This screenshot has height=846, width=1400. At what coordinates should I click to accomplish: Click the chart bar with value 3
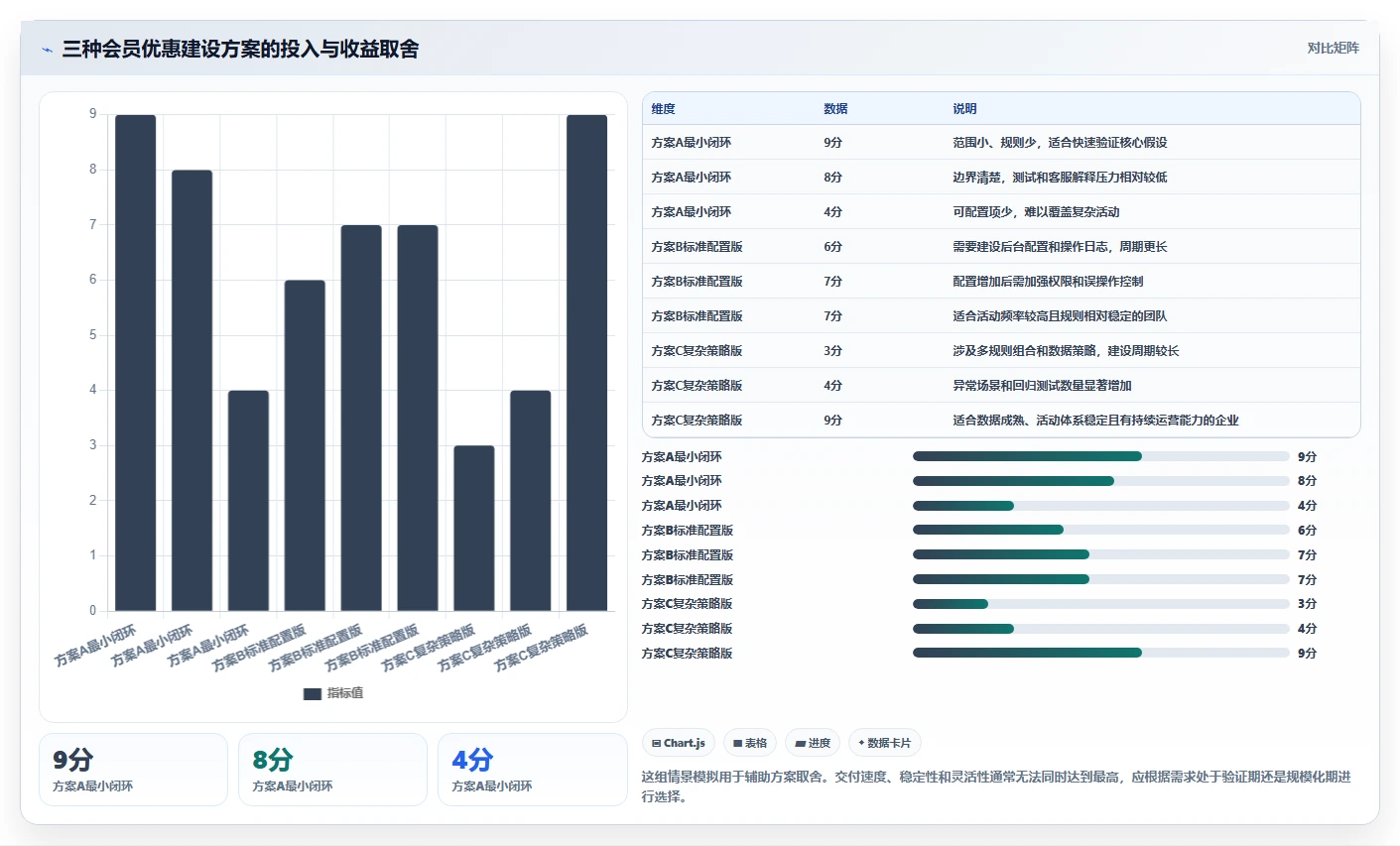pyautogui.click(x=474, y=529)
